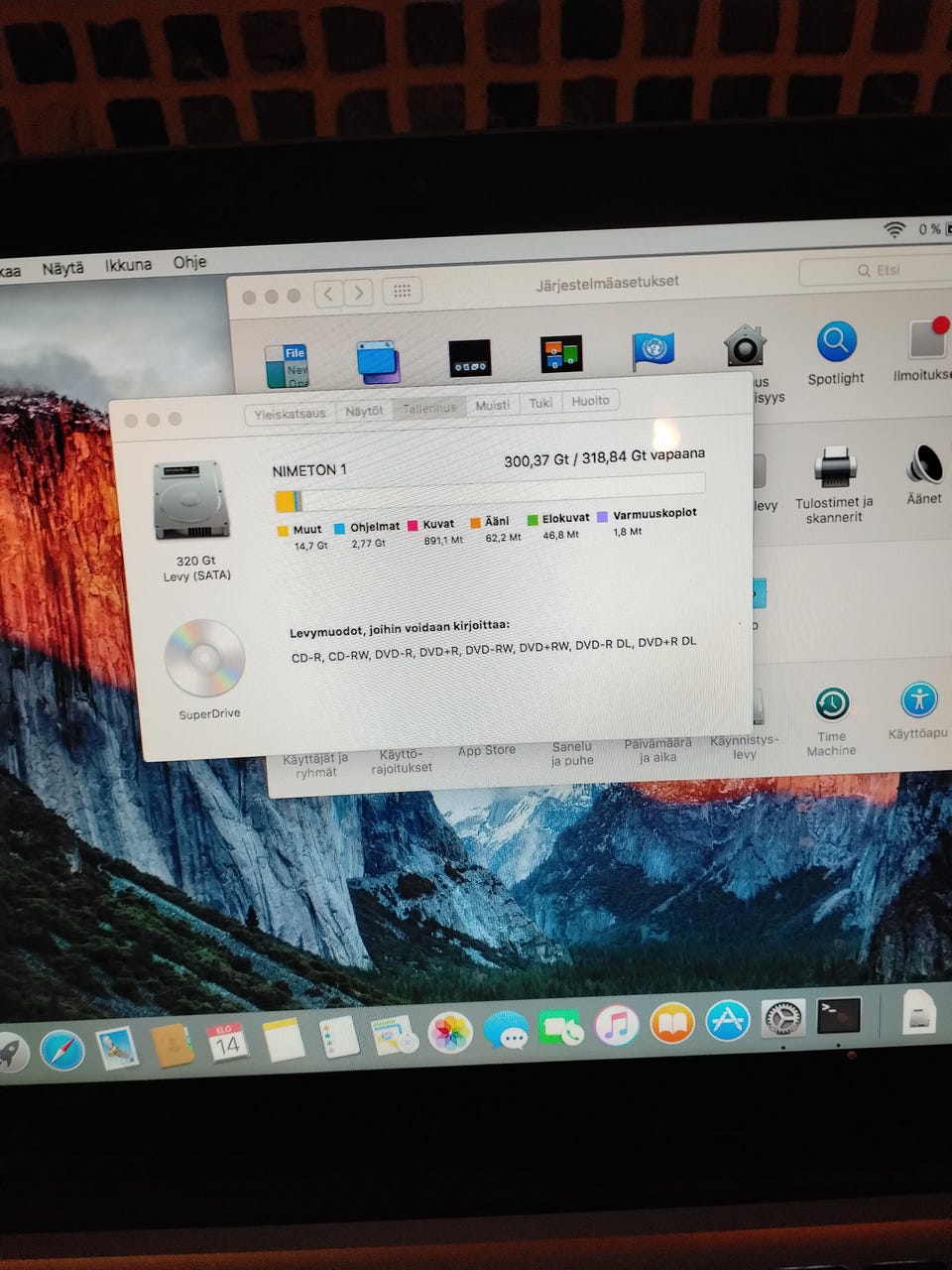Viewport: 952px width, 1270px height.
Task: Click the App Store label in preferences window
Action: (487, 750)
